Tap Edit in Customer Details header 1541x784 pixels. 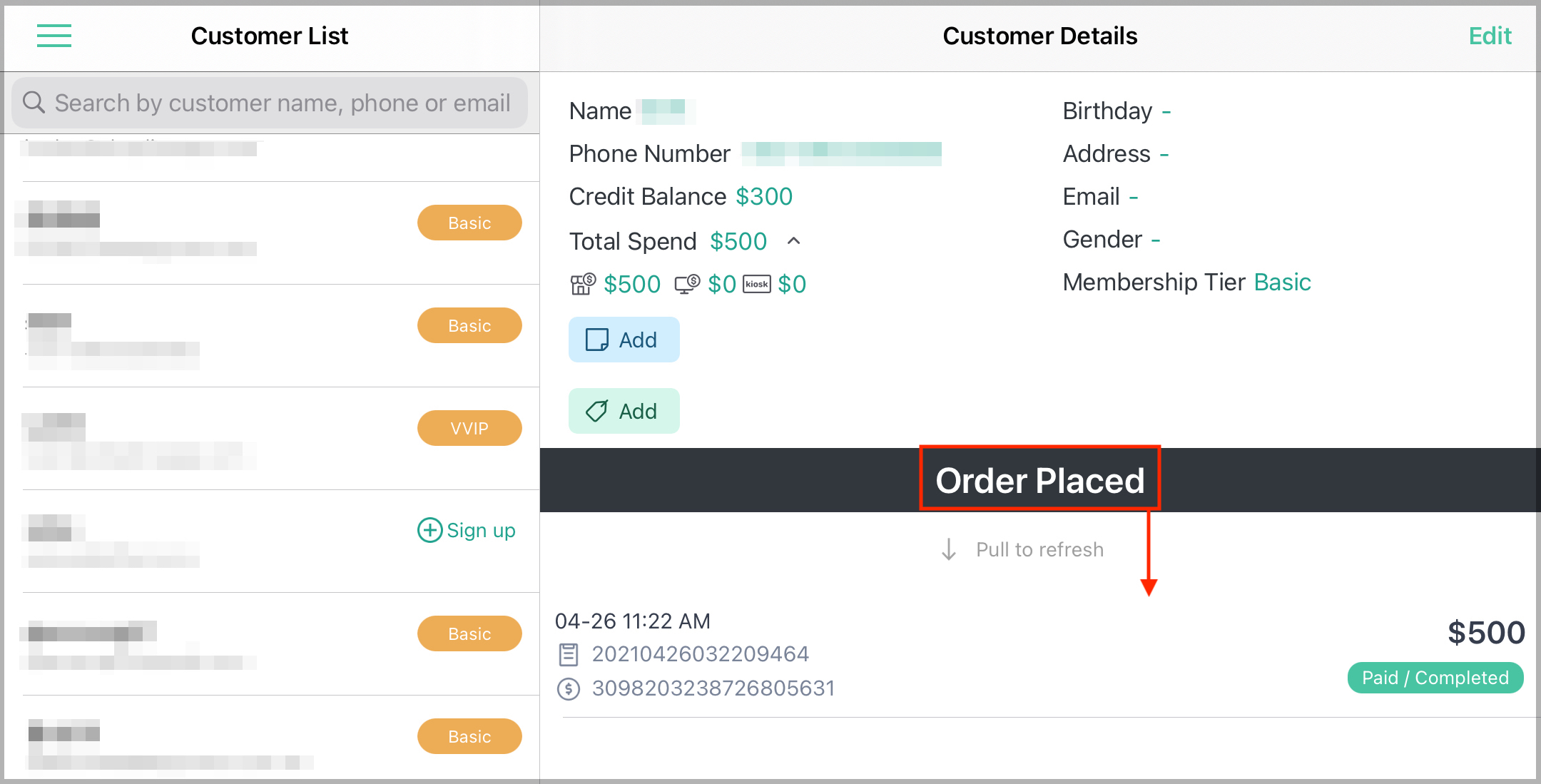coord(1490,36)
